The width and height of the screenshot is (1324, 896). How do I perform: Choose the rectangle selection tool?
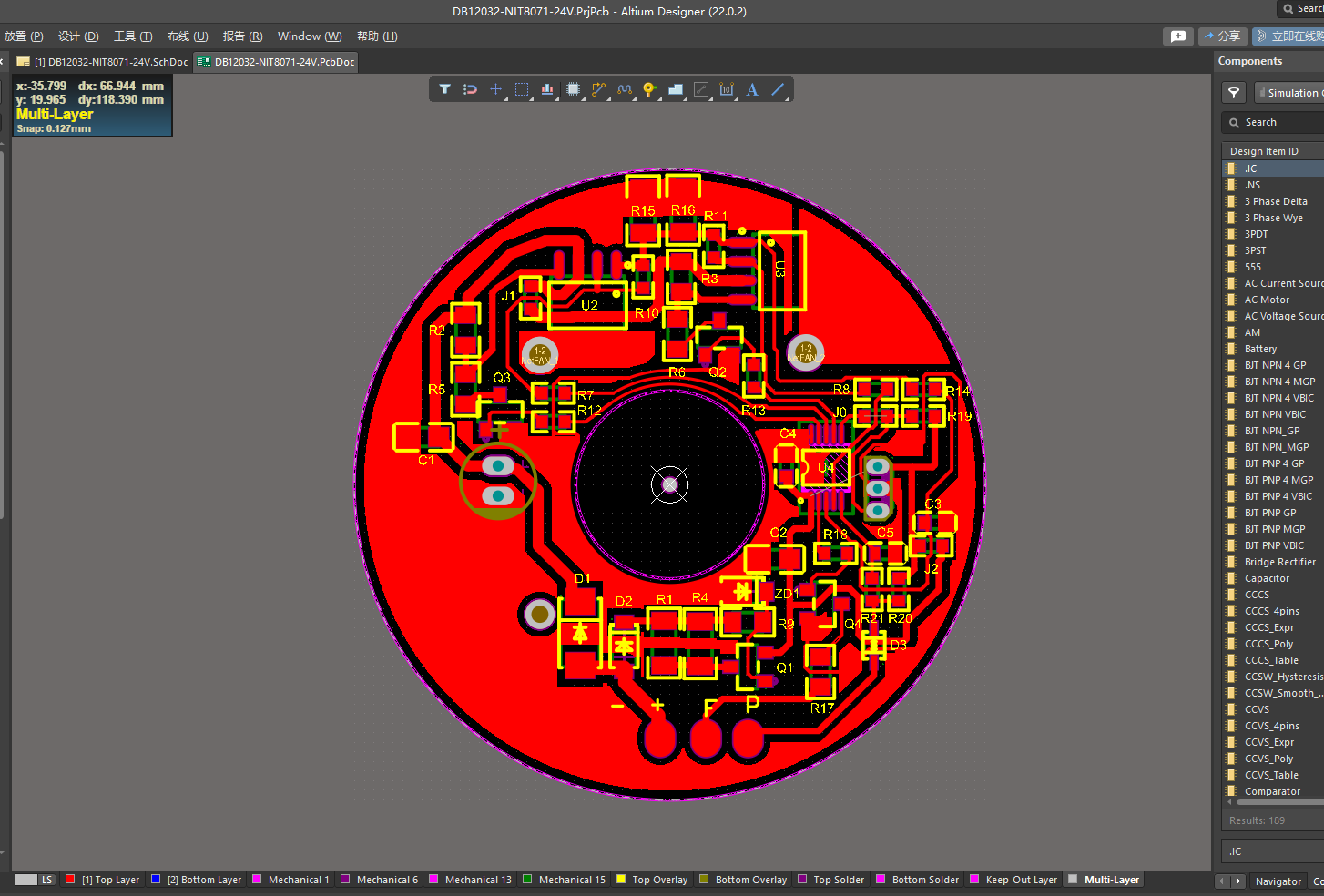click(x=522, y=89)
